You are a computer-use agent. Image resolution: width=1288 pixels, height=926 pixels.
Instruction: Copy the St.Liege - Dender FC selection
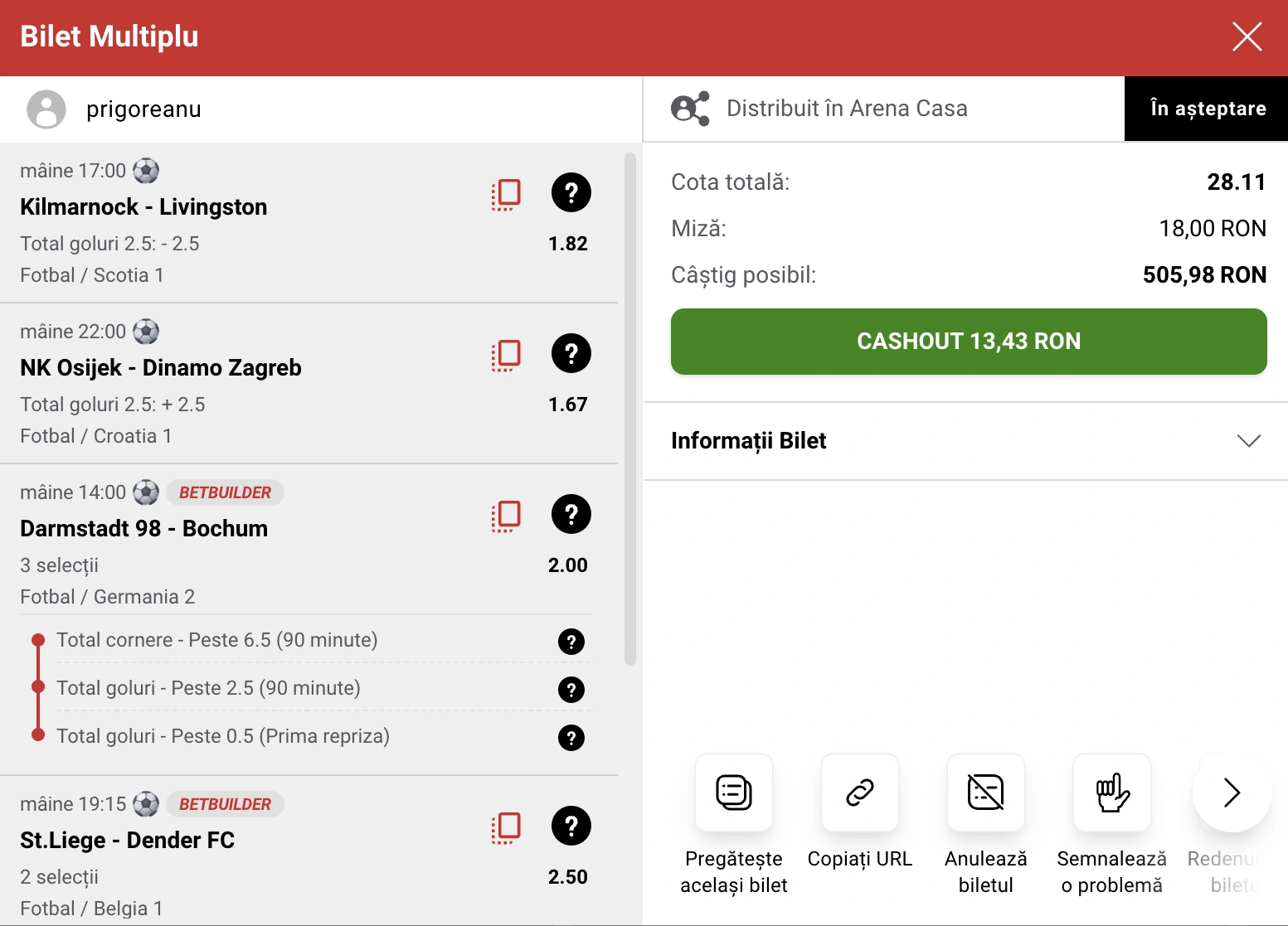click(x=506, y=828)
